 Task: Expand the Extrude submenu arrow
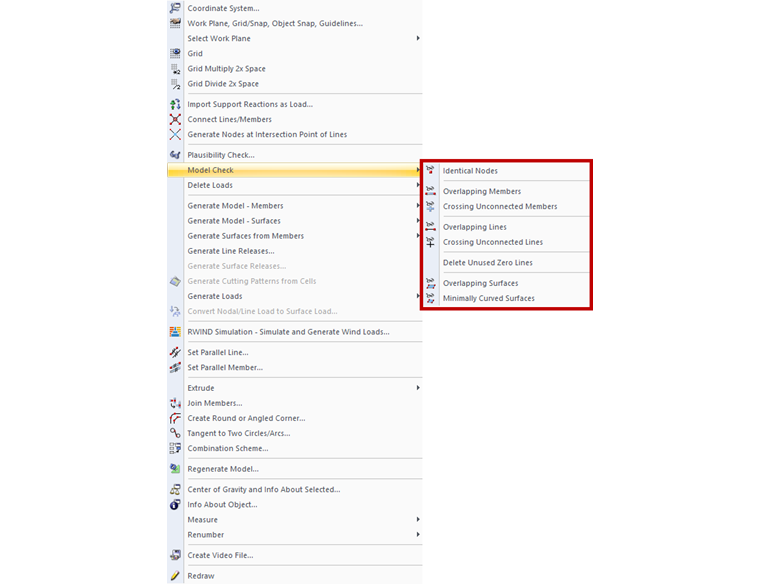click(x=418, y=388)
